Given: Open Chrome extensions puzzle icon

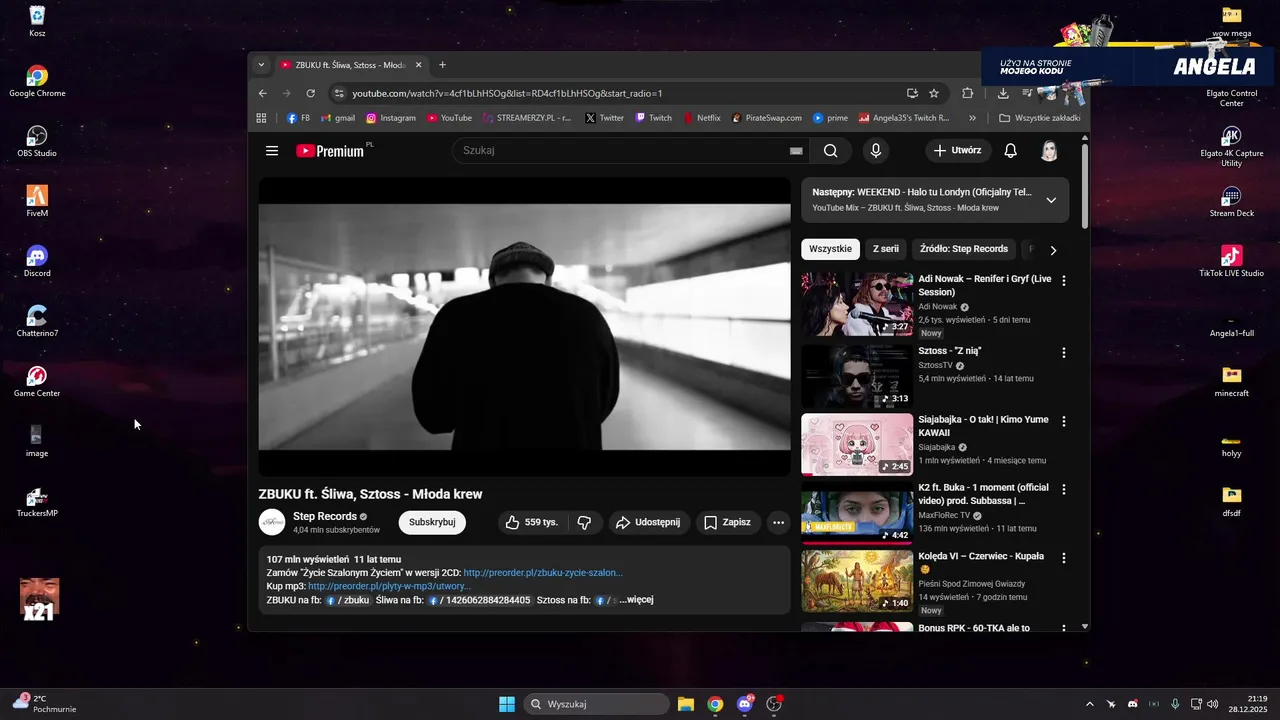Looking at the screenshot, I should (968, 93).
